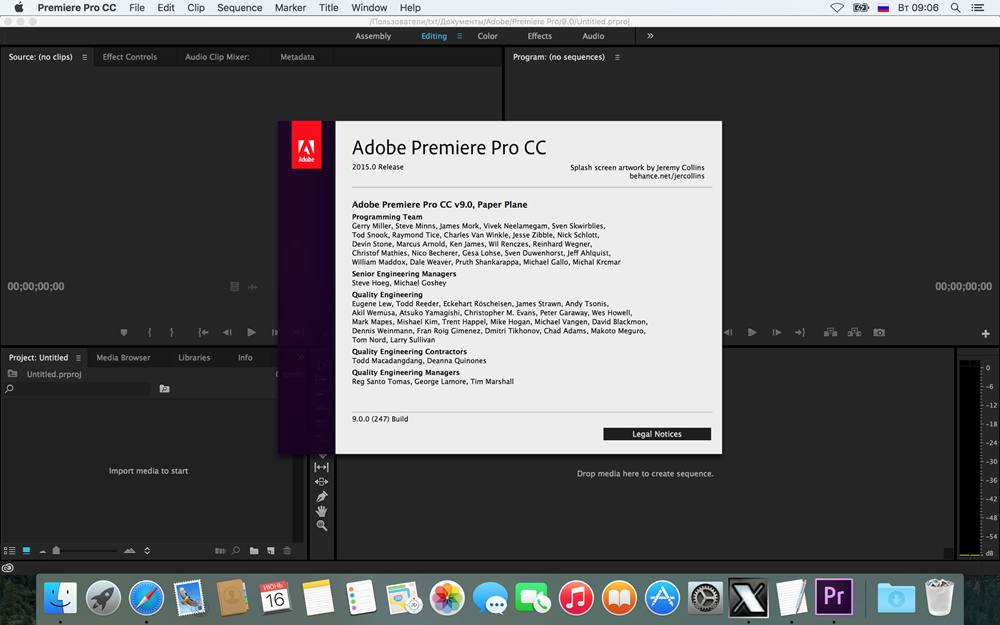The image size is (1000, 625).
Task: Create new search bin from query
Action: pos(165,388)
